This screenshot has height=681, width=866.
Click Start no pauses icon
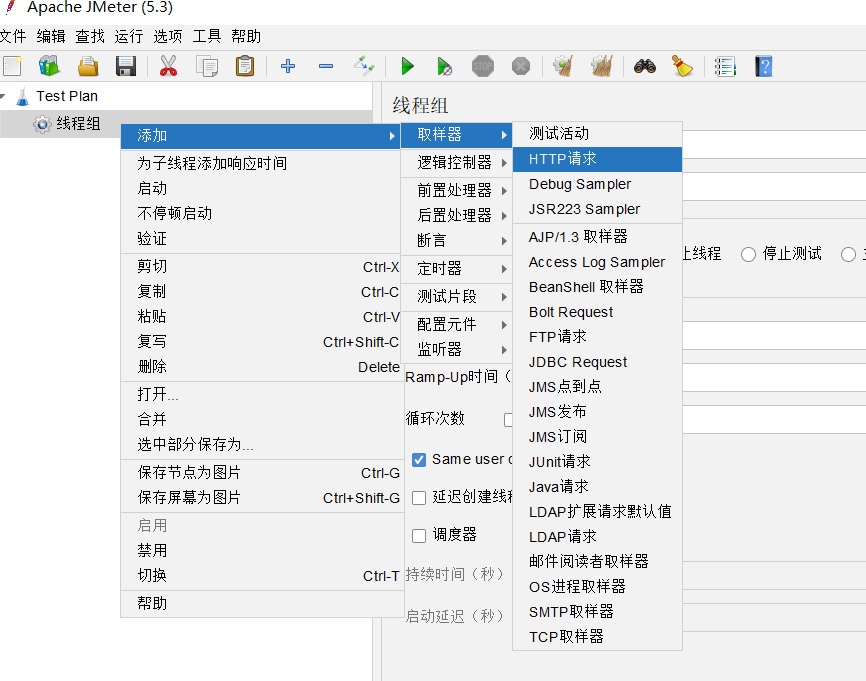445,66
